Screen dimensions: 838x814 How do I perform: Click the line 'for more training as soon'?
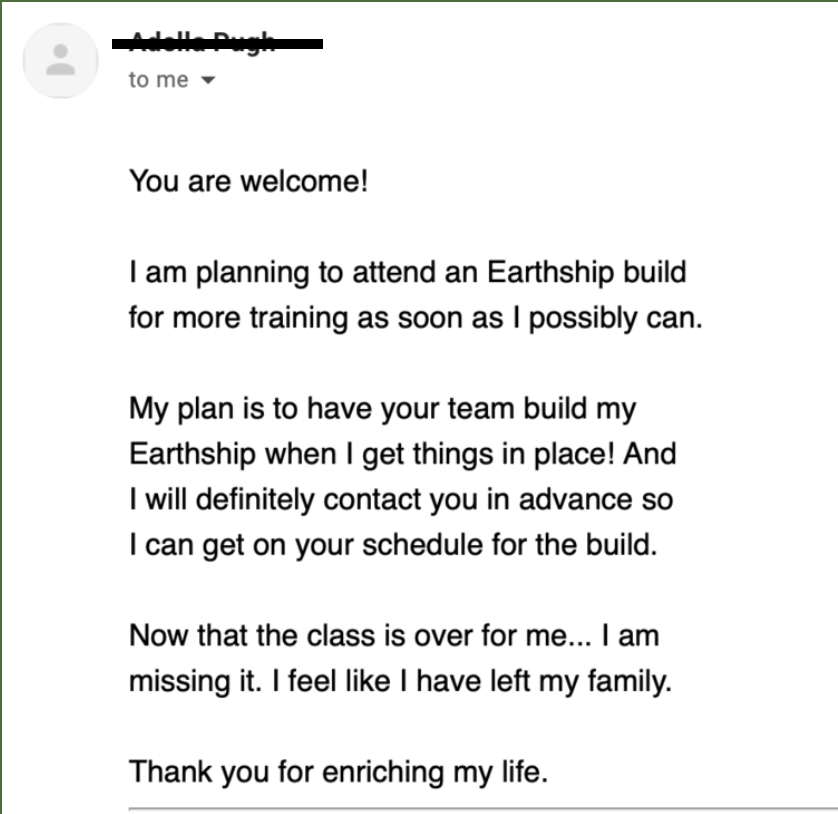[x=416, y=318]
